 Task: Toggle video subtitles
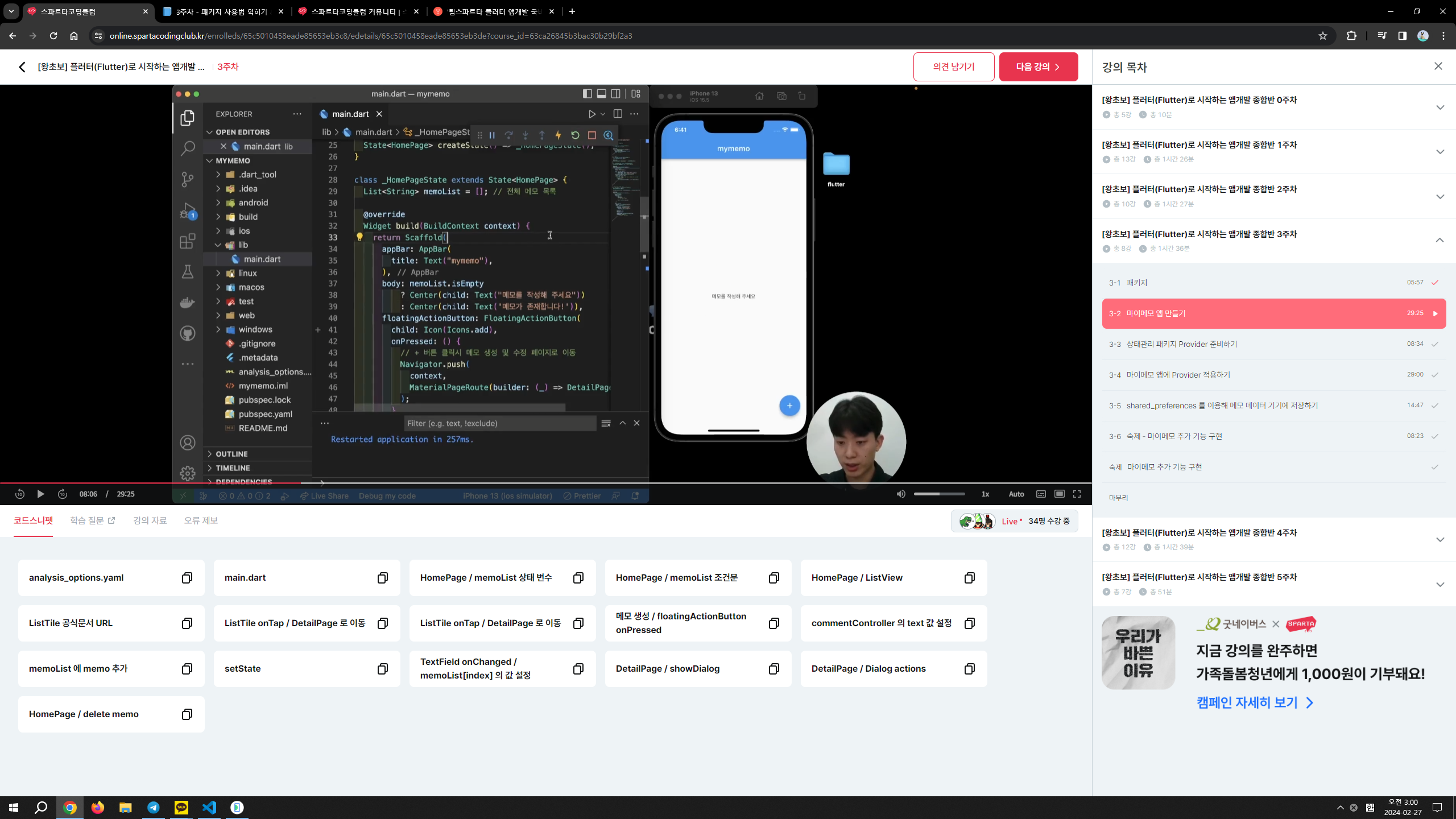[x=1041, y=494]
